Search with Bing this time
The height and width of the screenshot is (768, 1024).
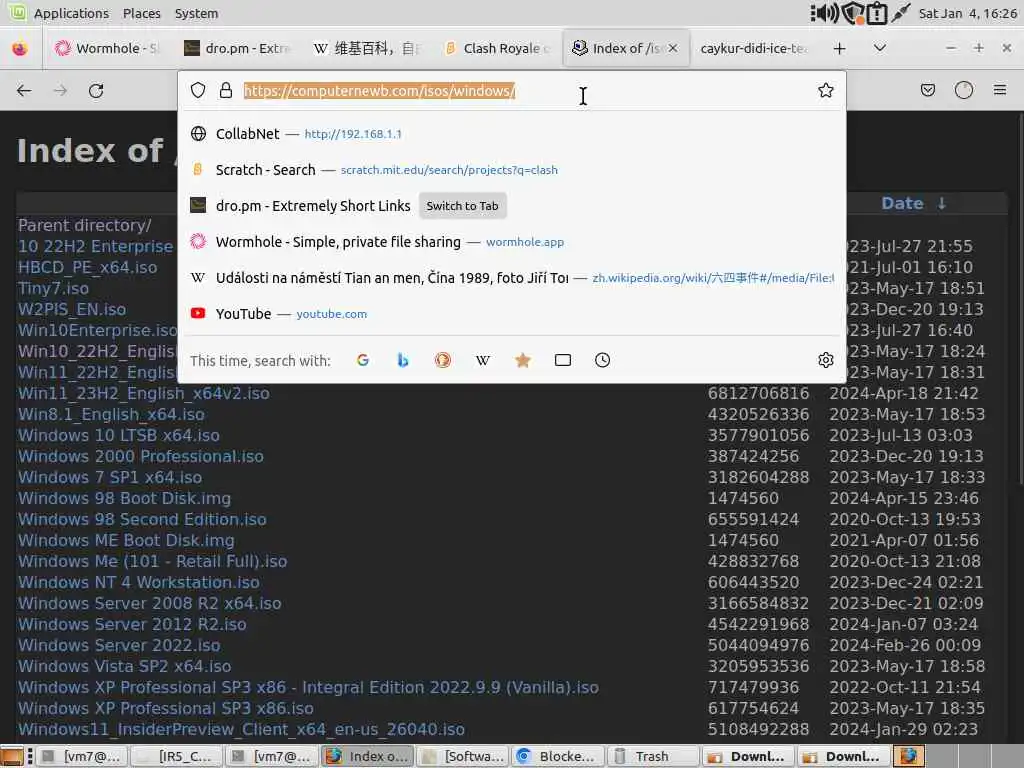pyautogui.click(x=403, y=360)
